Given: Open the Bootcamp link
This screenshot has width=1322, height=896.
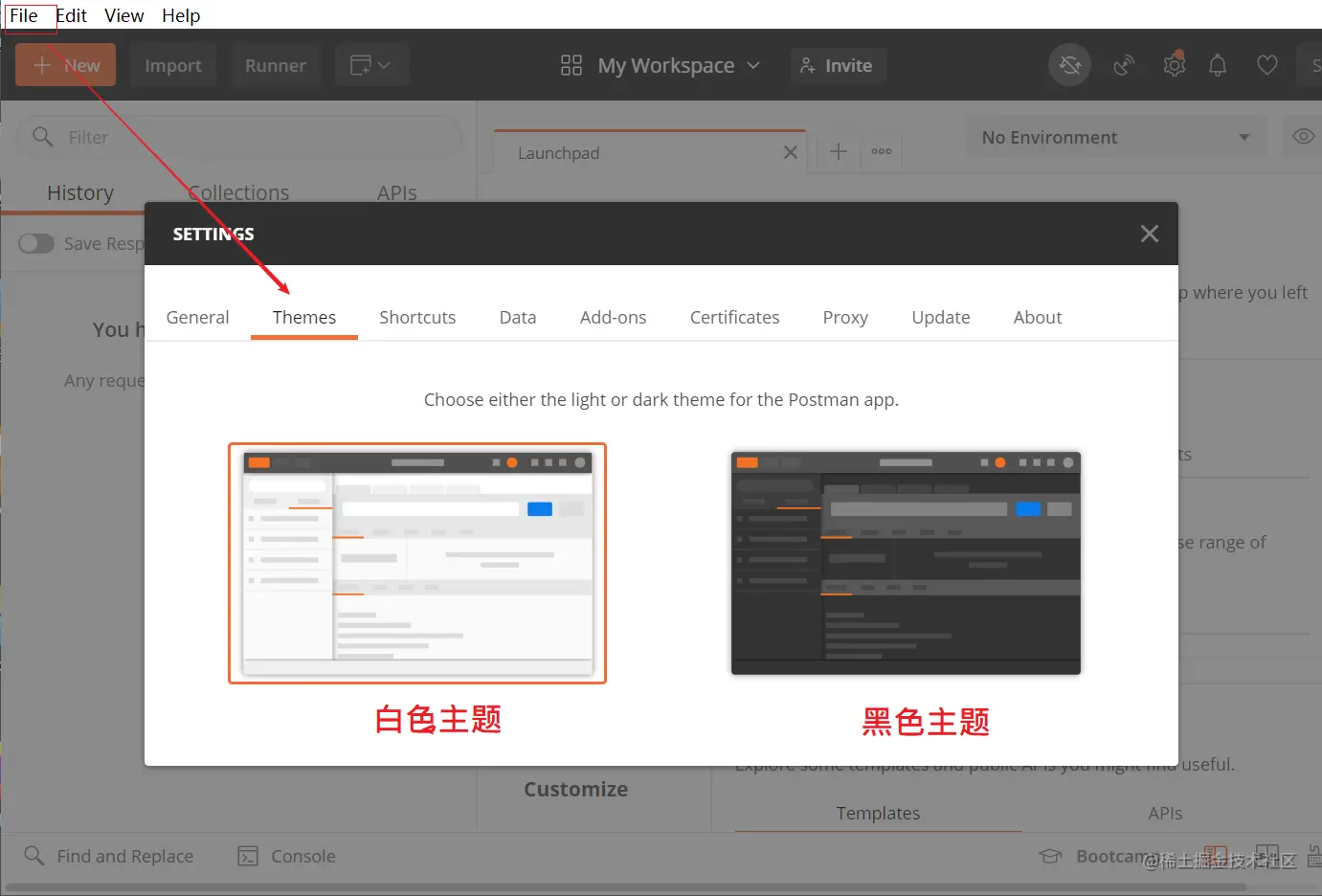Looking at the screenshot, I should 1100,856.
